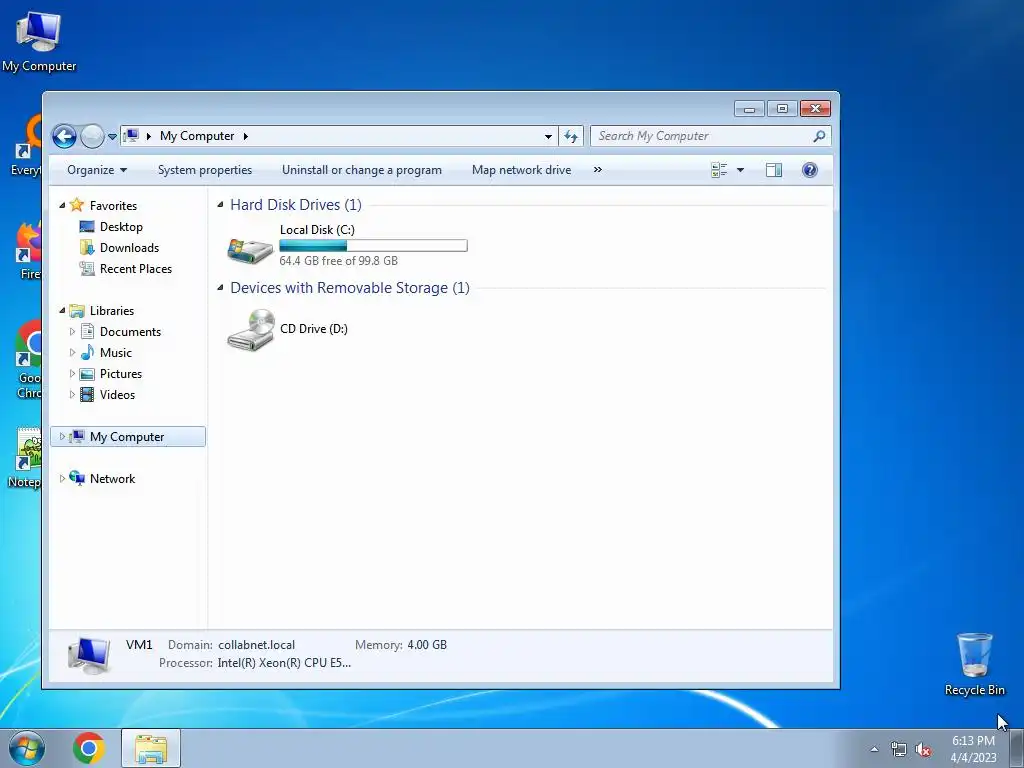This screenshot has height=768, width=1024.
Task: Open the recent pages dropdown arrow
Action: (112, 137)
